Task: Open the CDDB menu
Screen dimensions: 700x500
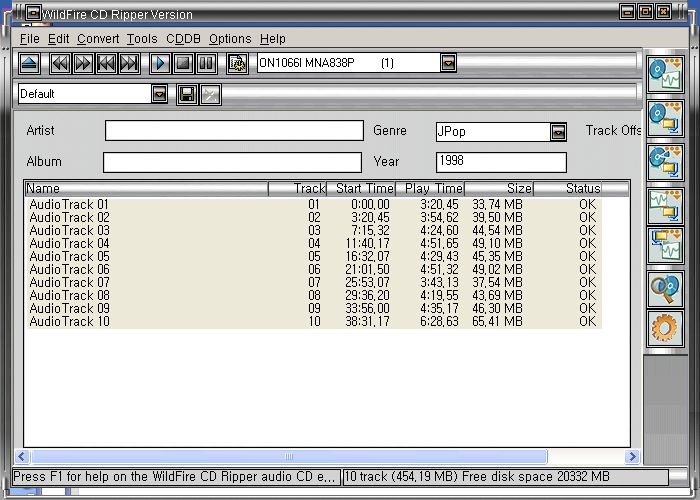Action: pyautogui.click(x=183, y=39)
